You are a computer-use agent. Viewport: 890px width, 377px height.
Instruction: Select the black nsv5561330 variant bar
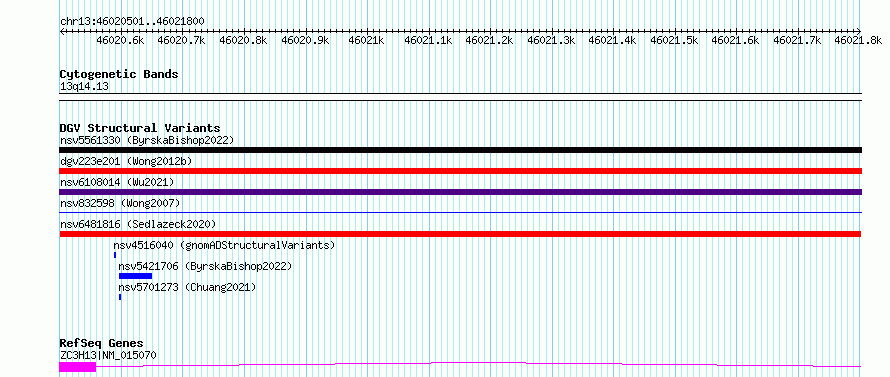coord(460,150)
